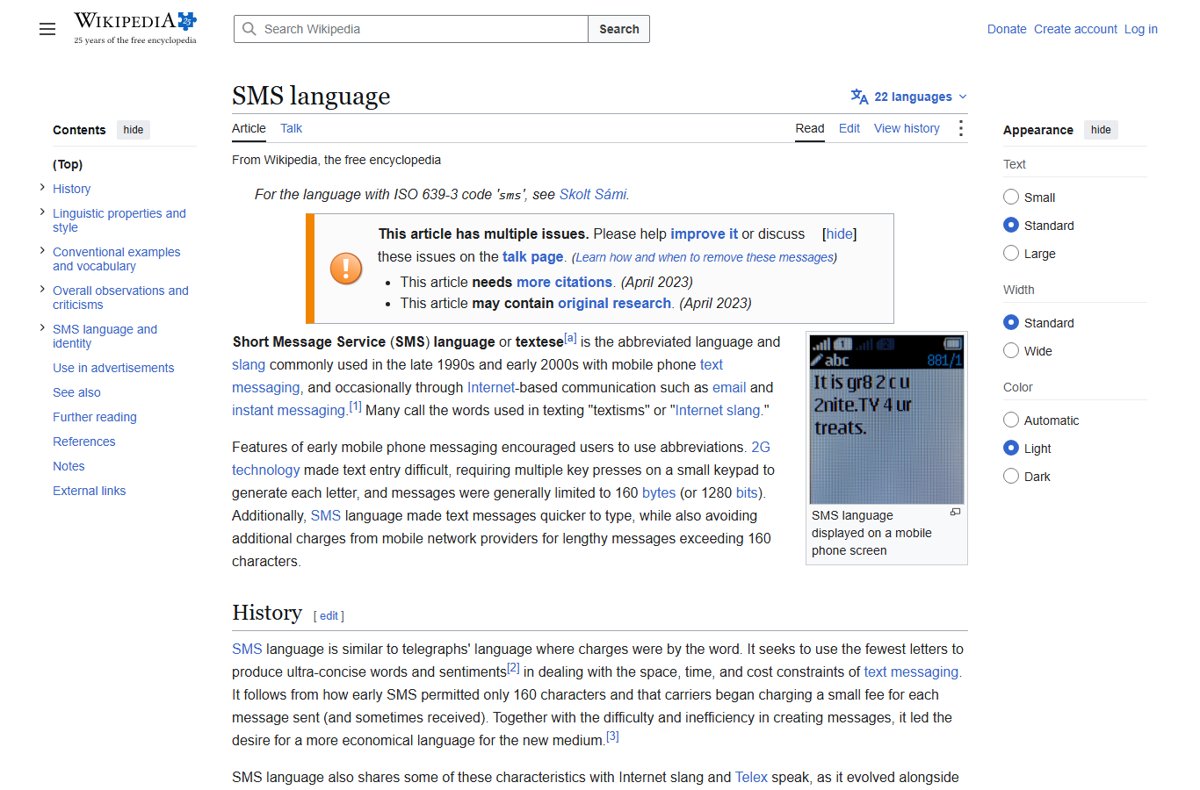Image resolution: width=1200 pixels, height=790 pixels.
Task: Open the Telex link
Action: (751, 777)
